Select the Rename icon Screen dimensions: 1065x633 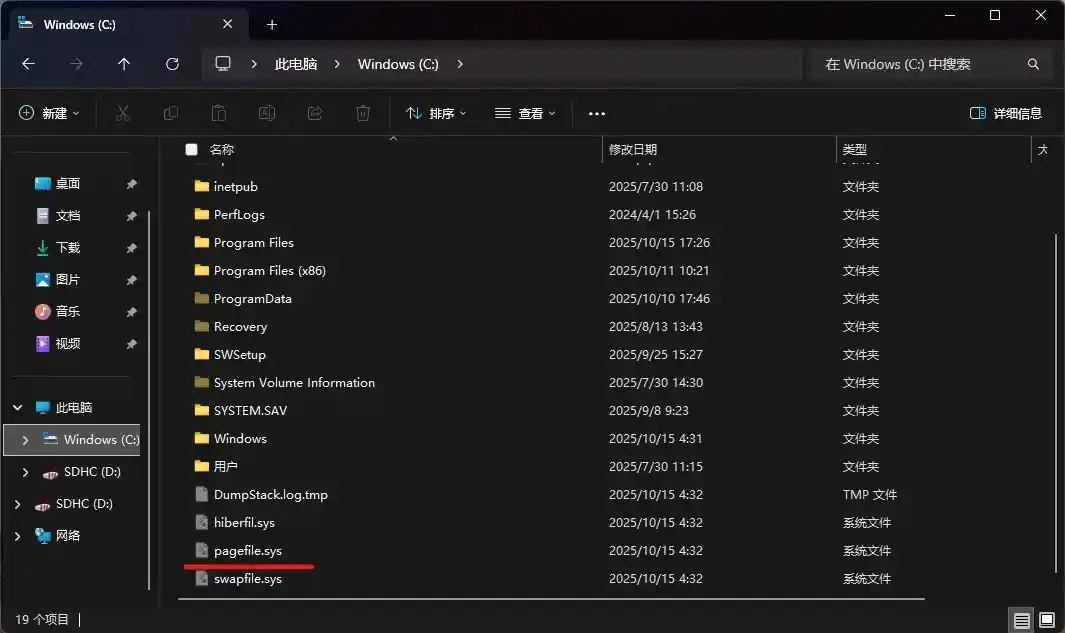coord(266,113)
